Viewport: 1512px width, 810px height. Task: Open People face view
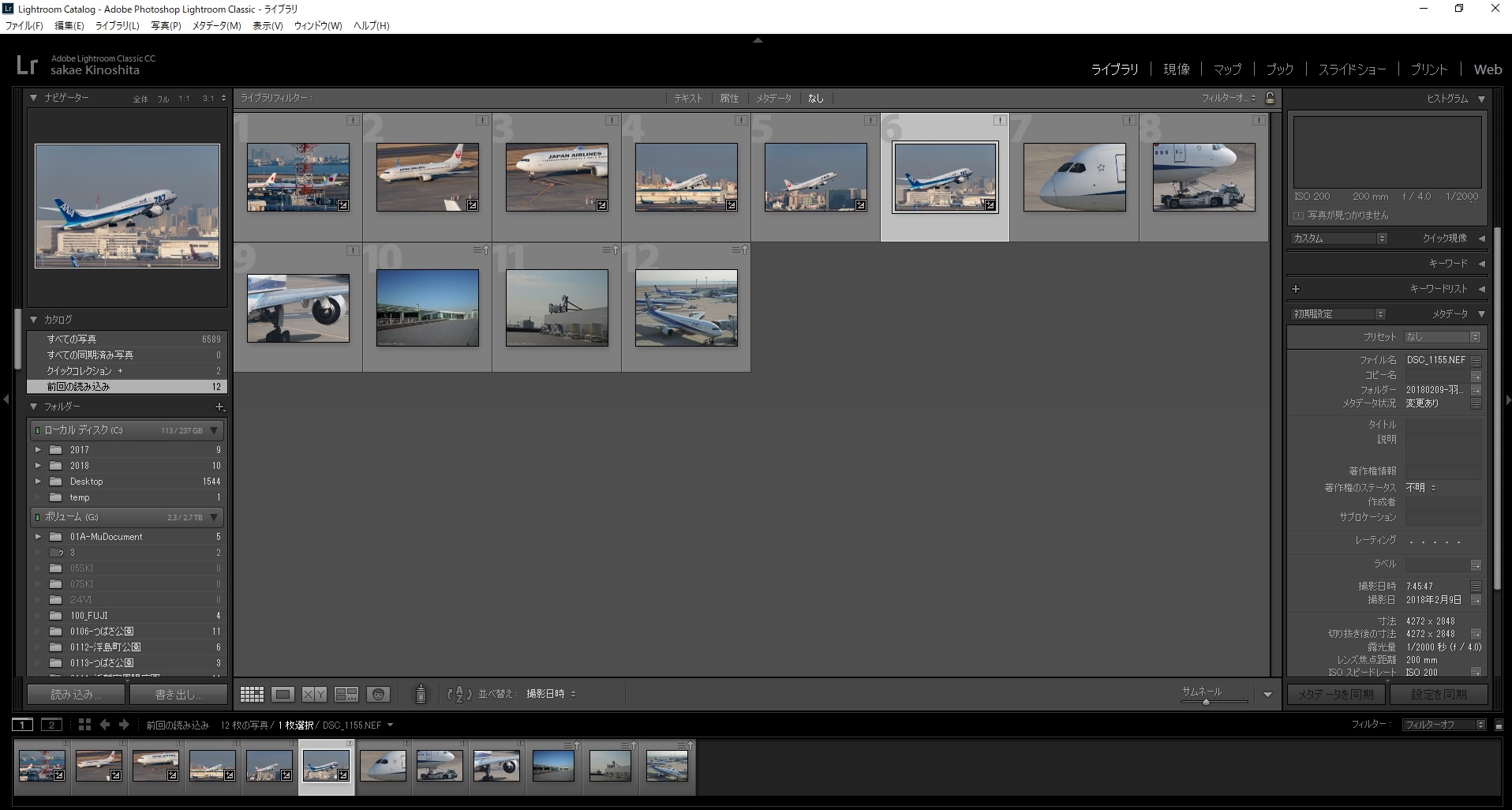(x=379, y=694)
